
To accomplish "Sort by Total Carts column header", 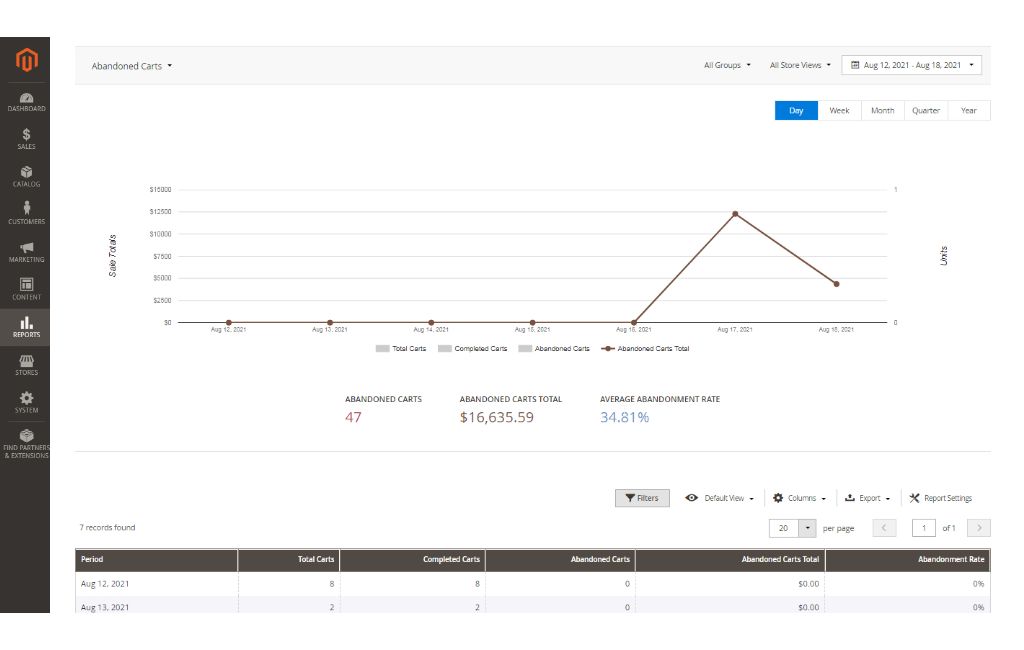I will pyautogui.click(x=289, y=560).
